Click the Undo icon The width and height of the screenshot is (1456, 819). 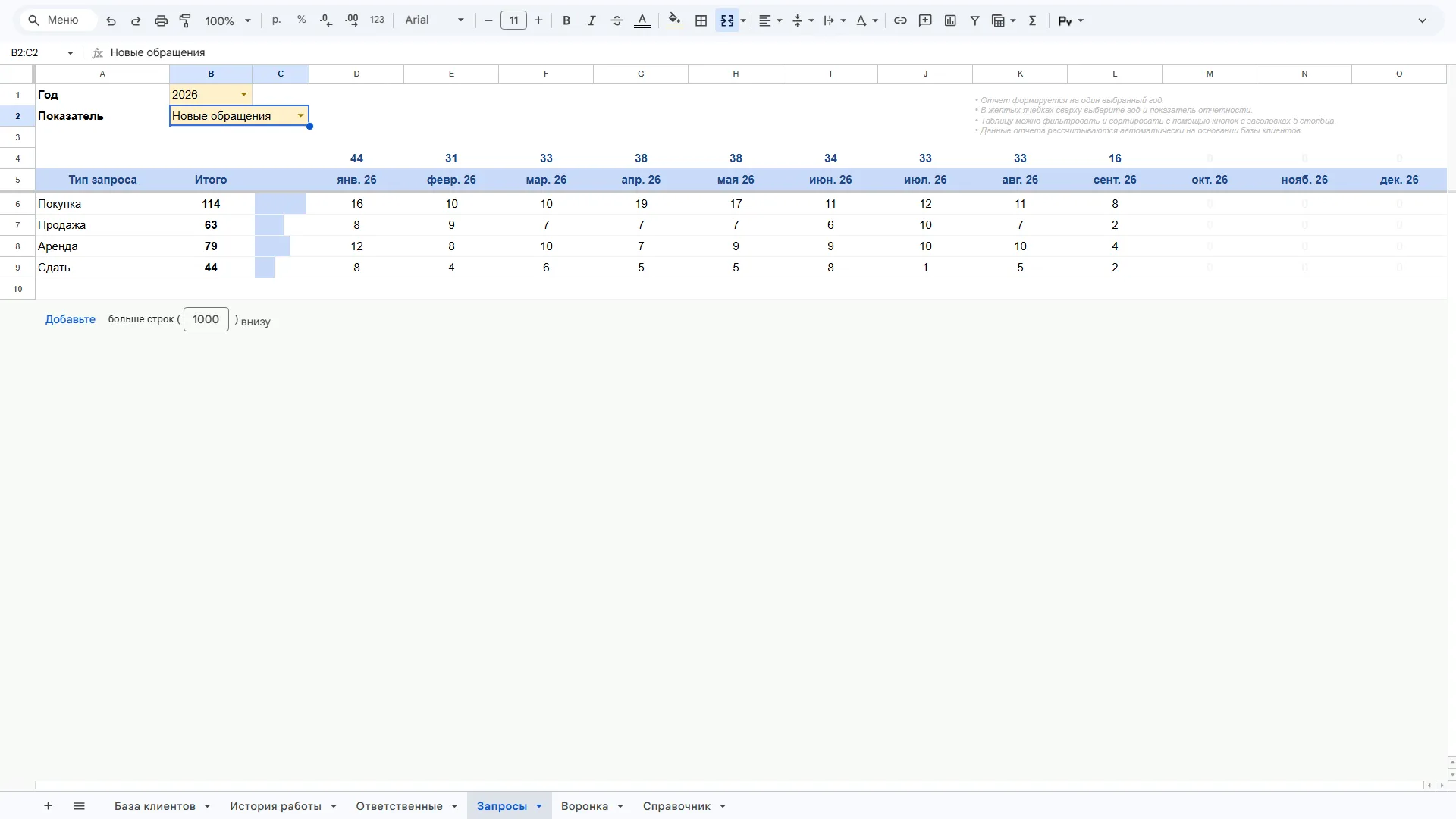tap(111, 20)
